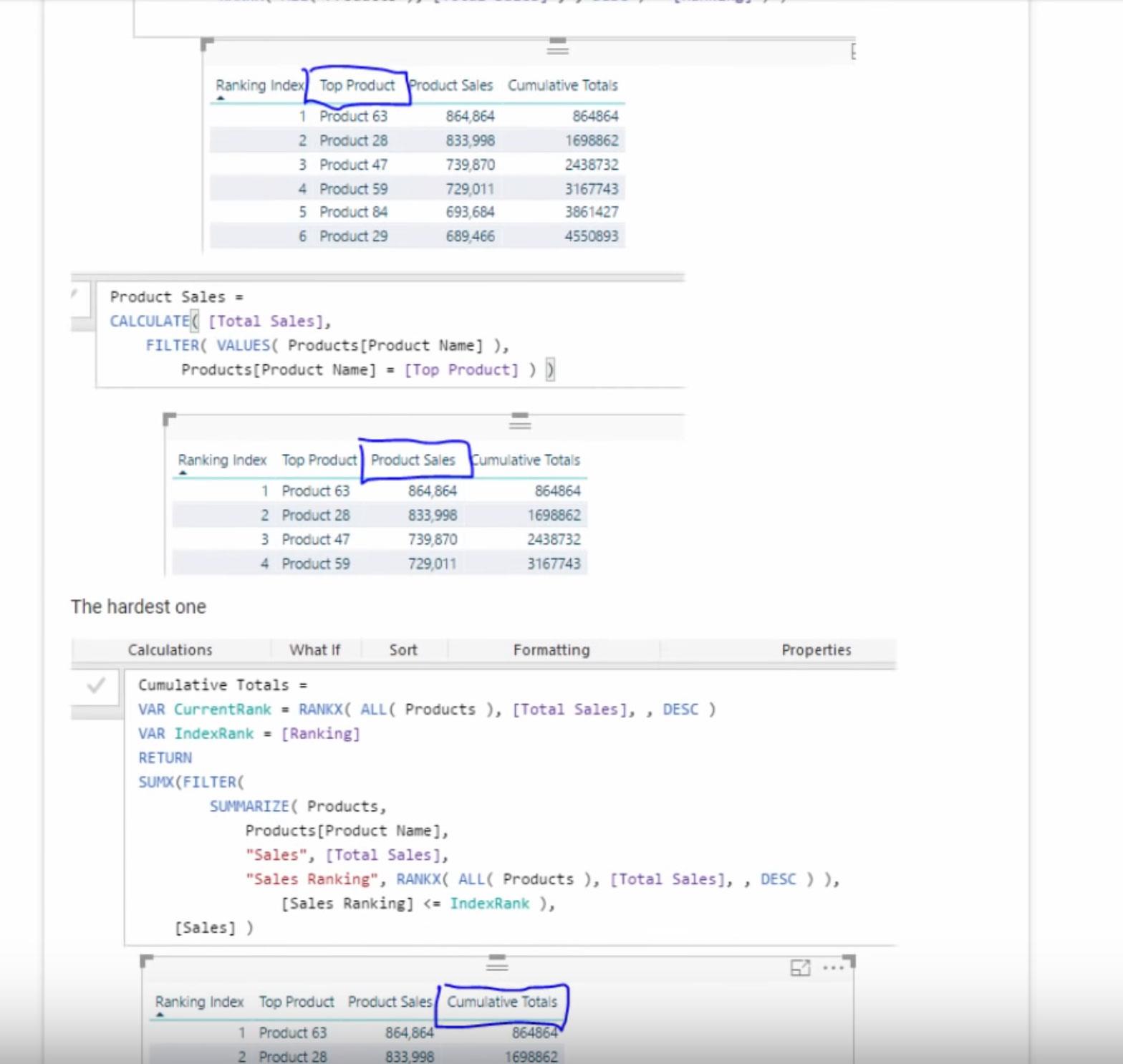Click the final '[Sales] )' line
1123x1064 pixels.
[213, 928]
